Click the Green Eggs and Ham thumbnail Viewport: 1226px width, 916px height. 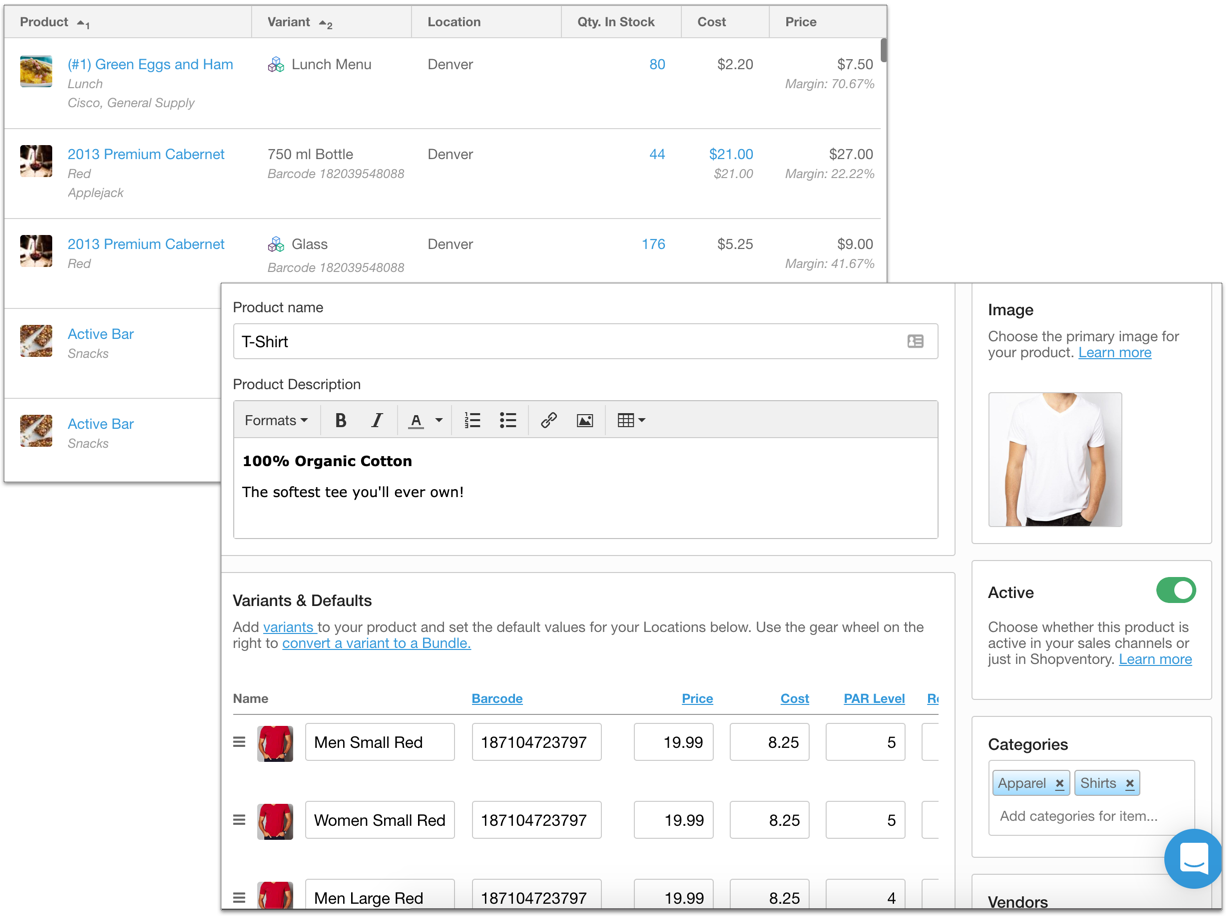[x=36, y=71]
